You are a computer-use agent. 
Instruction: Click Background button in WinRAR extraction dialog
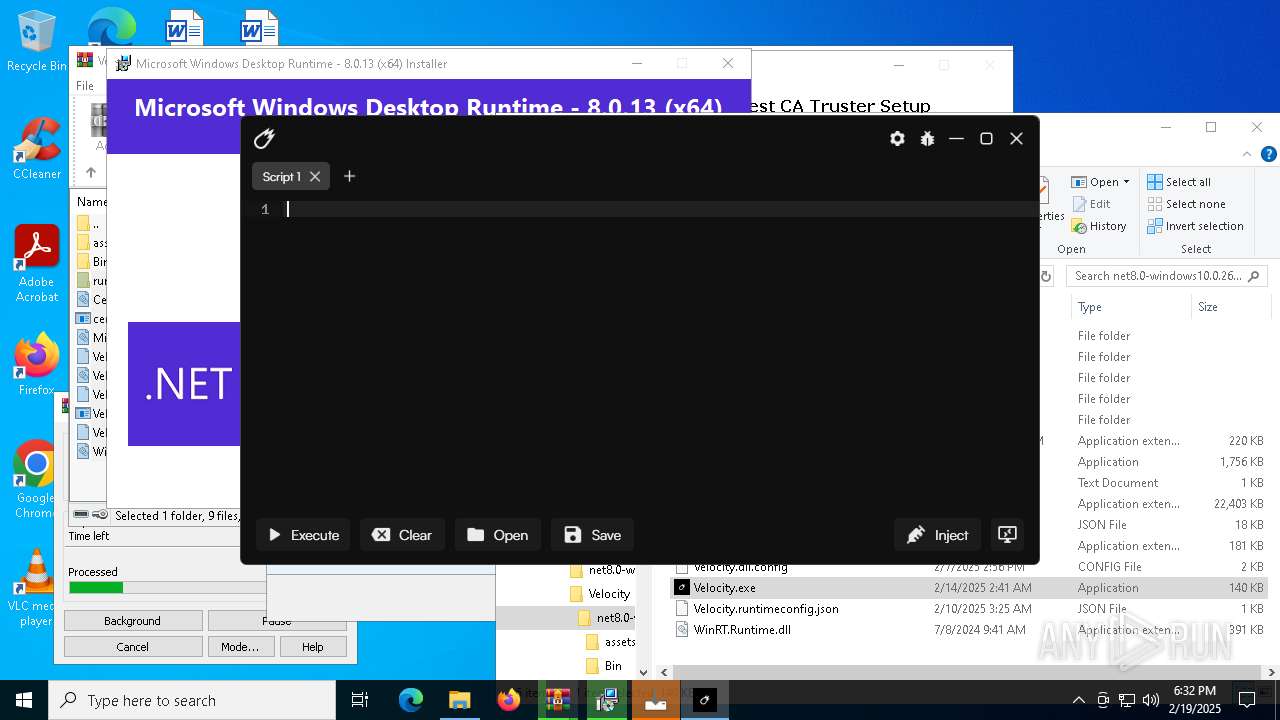click(133, 621)
